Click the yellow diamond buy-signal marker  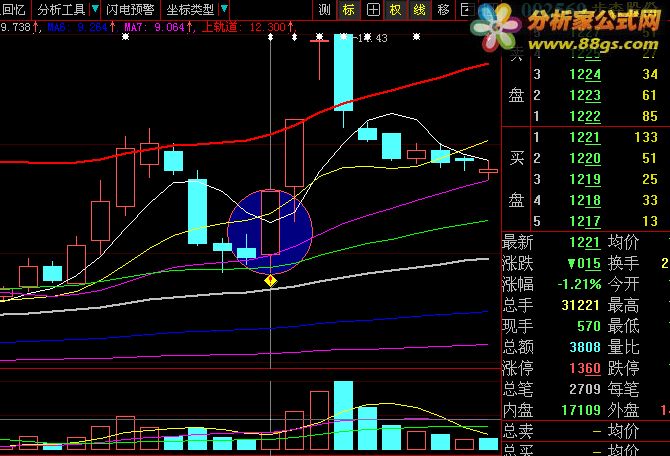(x=270, y=281)
